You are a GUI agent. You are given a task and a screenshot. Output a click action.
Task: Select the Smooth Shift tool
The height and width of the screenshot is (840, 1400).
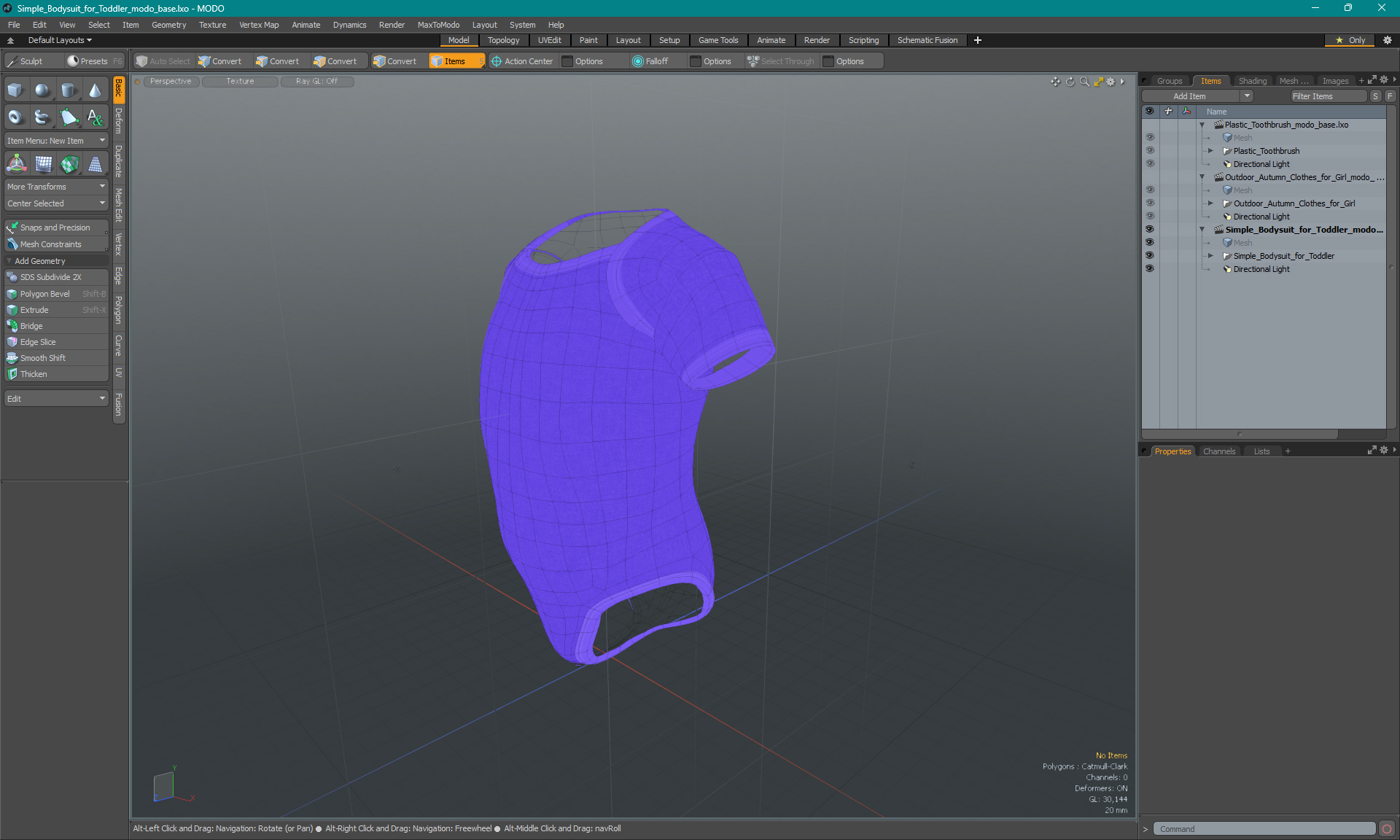pyautogui.click(x=44, y=358)
